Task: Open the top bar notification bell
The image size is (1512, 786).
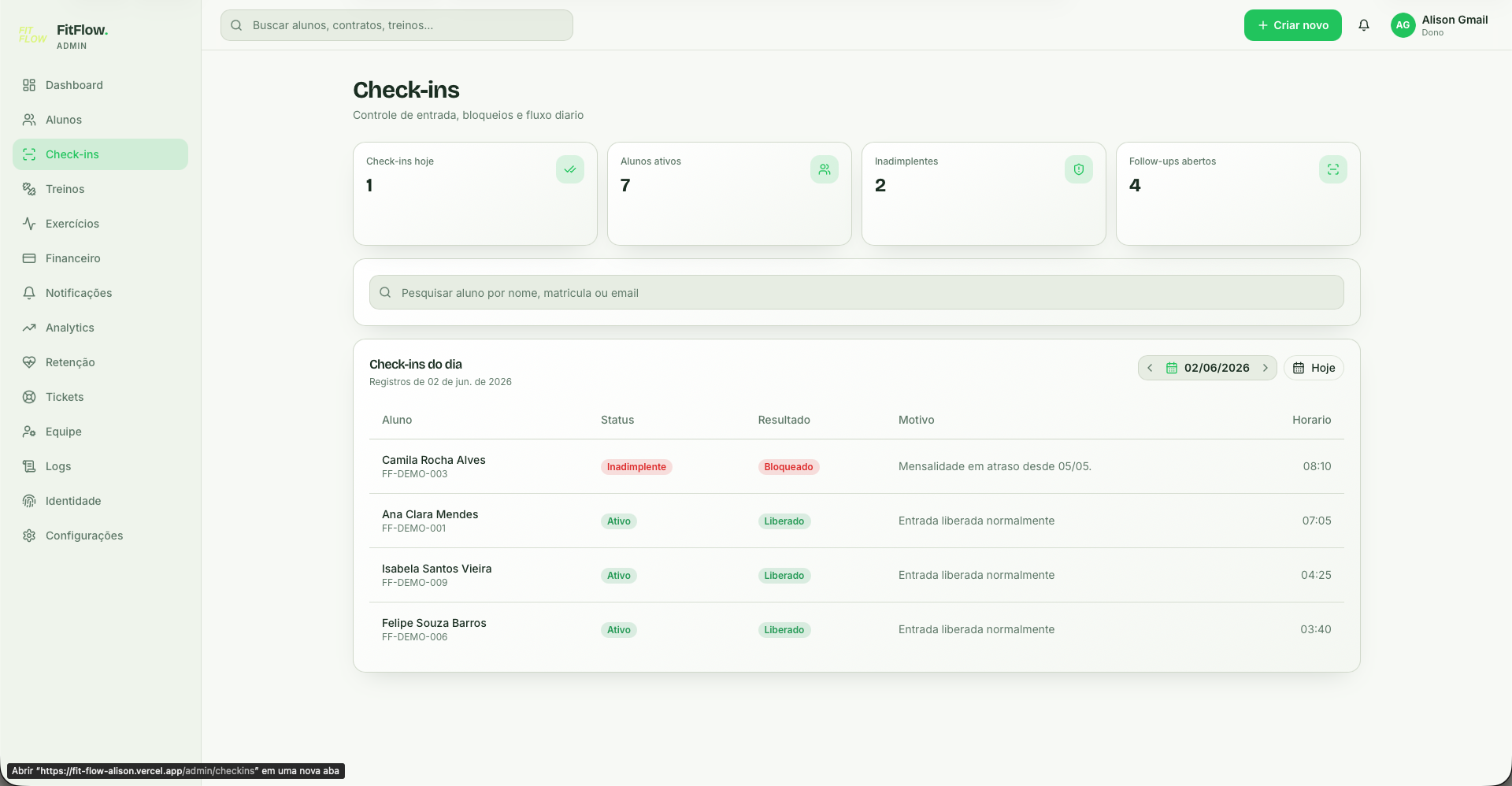Action: tap(1364, 25)
